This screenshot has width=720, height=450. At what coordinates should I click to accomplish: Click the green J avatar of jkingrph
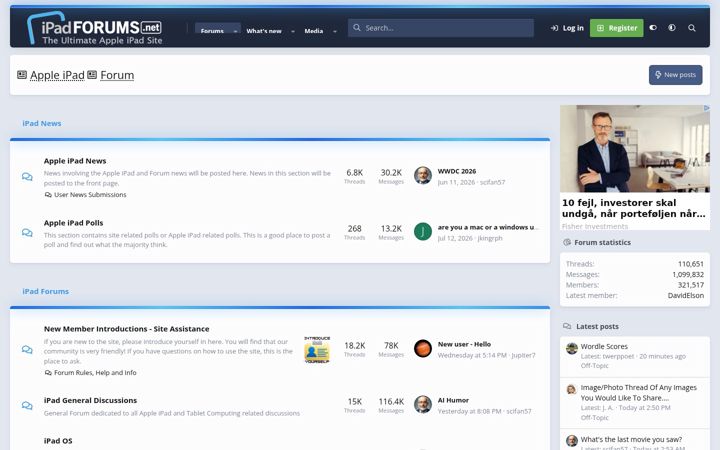click(423, 231)
